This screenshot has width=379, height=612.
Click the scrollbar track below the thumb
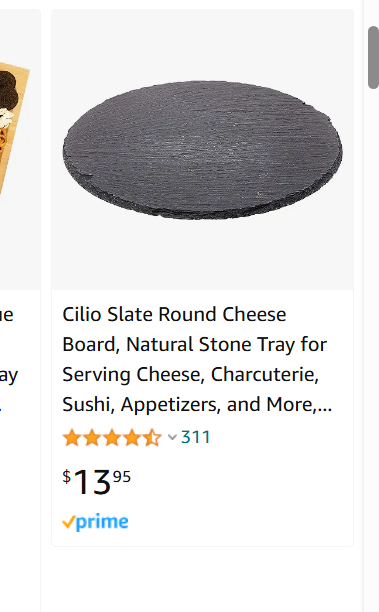pyautogui.click(x=373, y=351)
